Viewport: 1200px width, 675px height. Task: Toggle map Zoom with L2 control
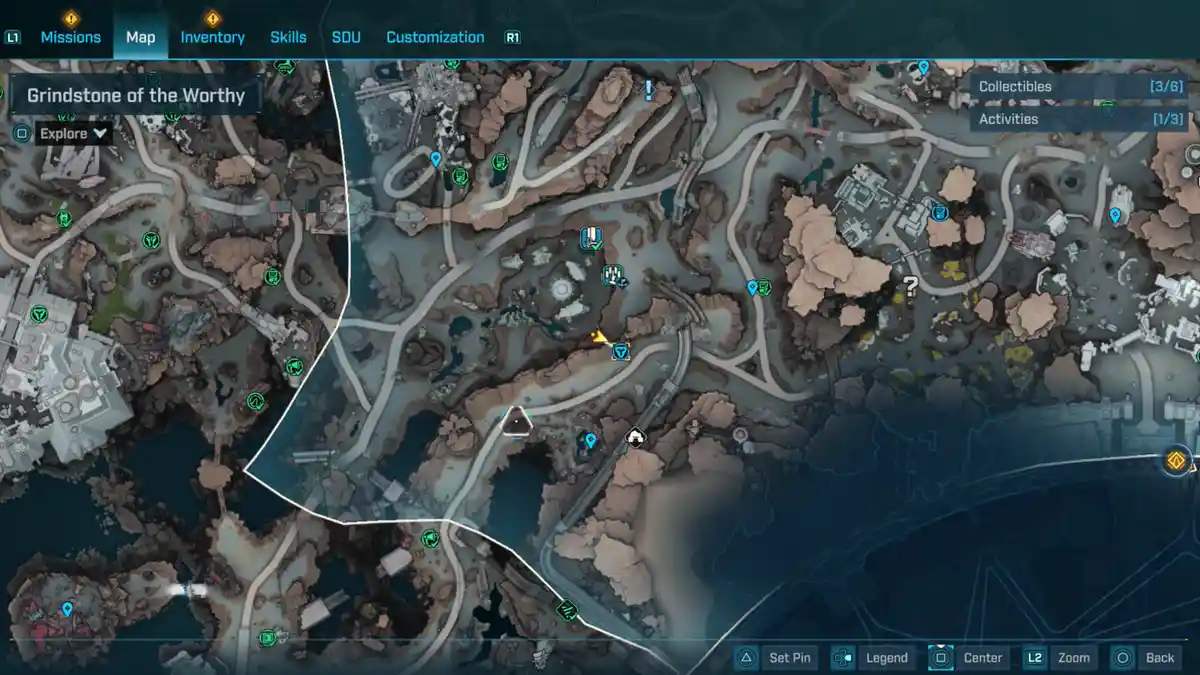click(1034, 657)
